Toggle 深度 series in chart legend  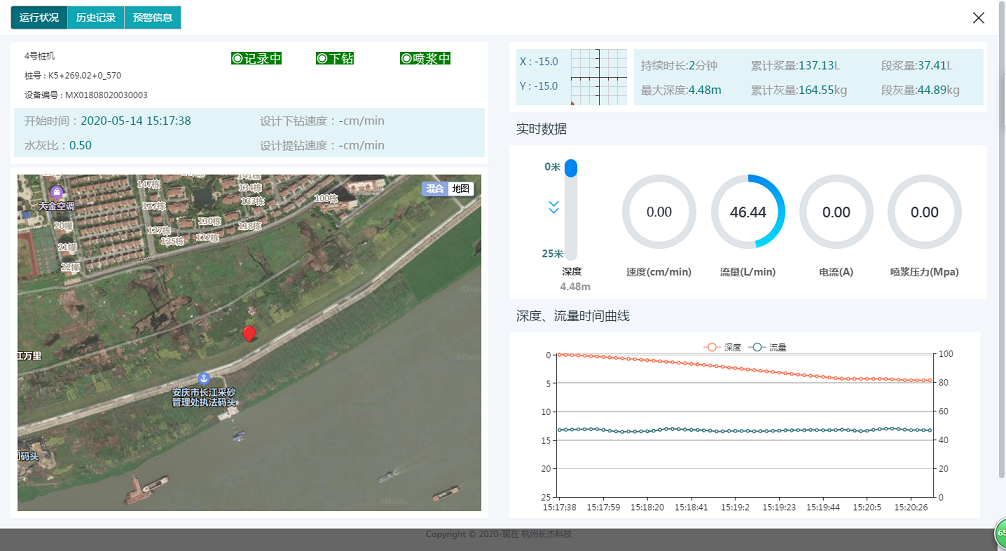[x=723, y=347]
